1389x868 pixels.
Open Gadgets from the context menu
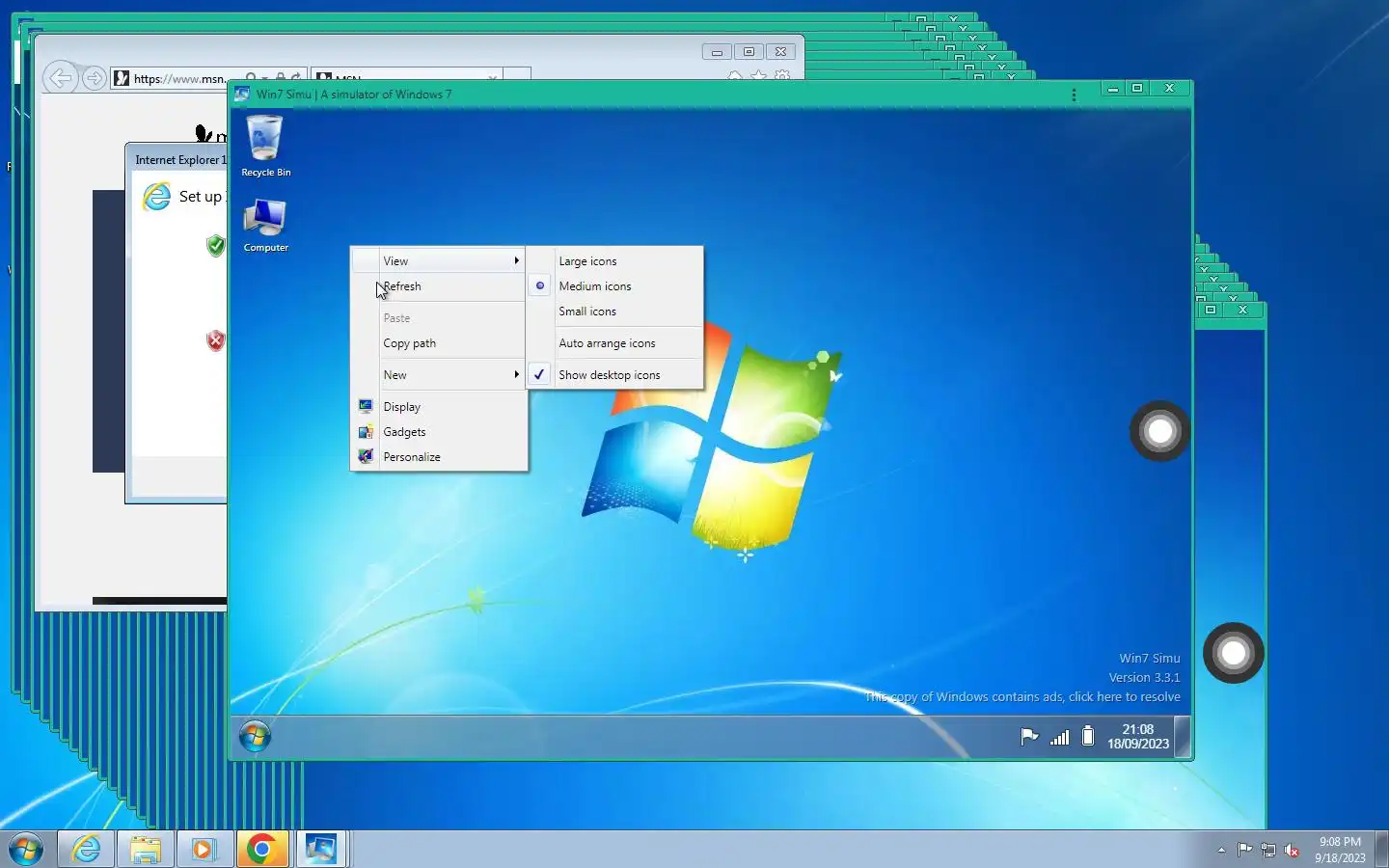coord(439,432)
